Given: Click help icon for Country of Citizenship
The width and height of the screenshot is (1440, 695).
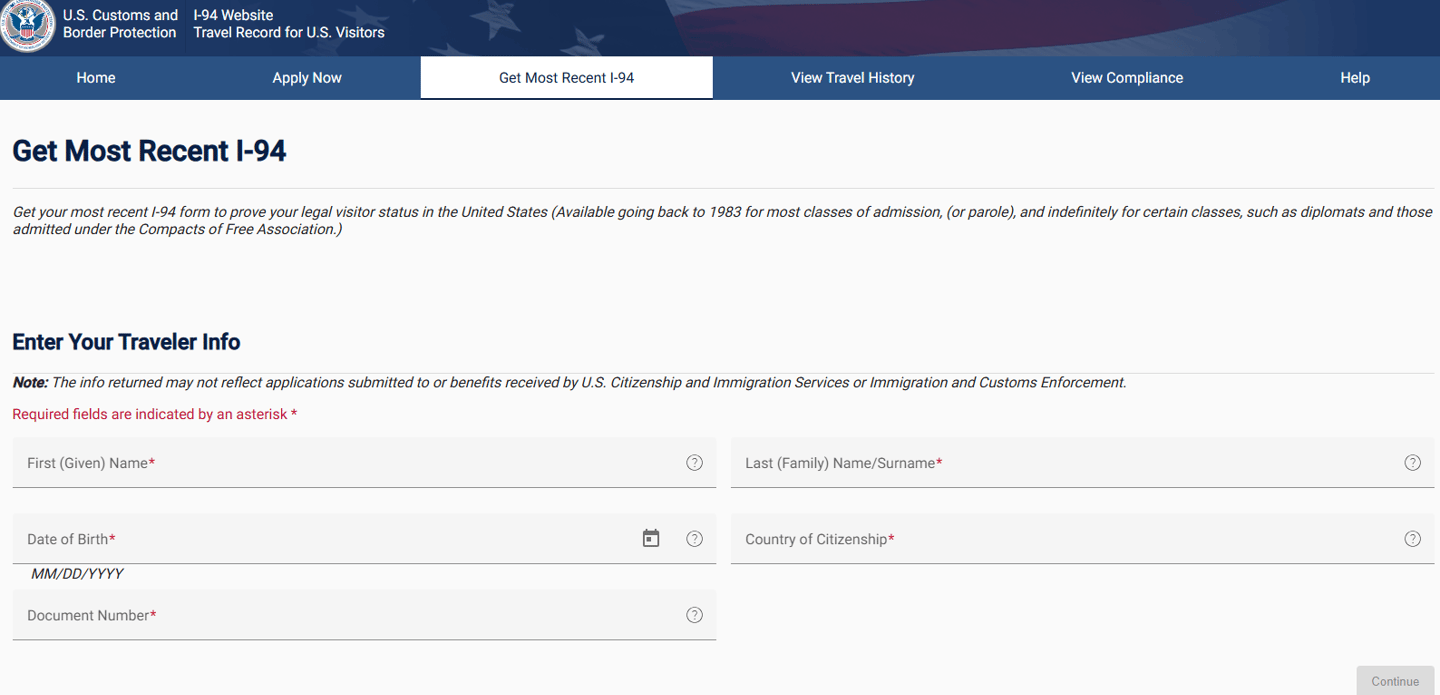Looking at the screenshot, I should (x=1412, y=539).
